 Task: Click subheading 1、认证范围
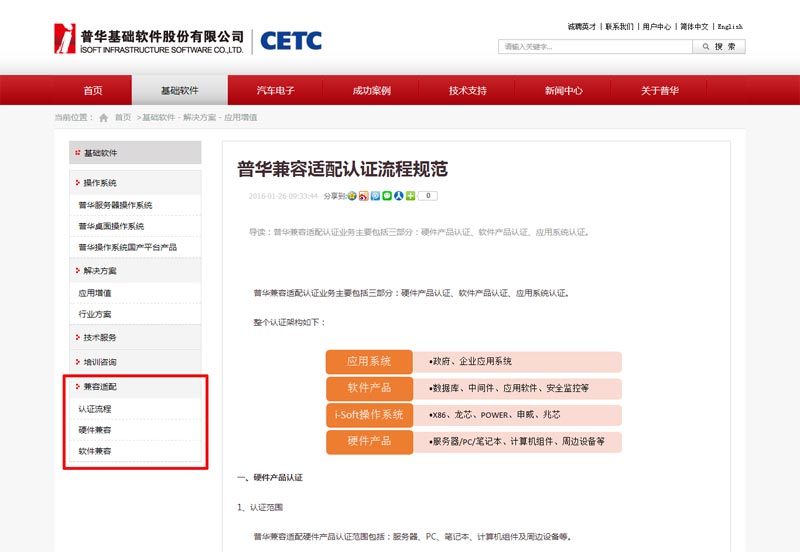(260, 507)
